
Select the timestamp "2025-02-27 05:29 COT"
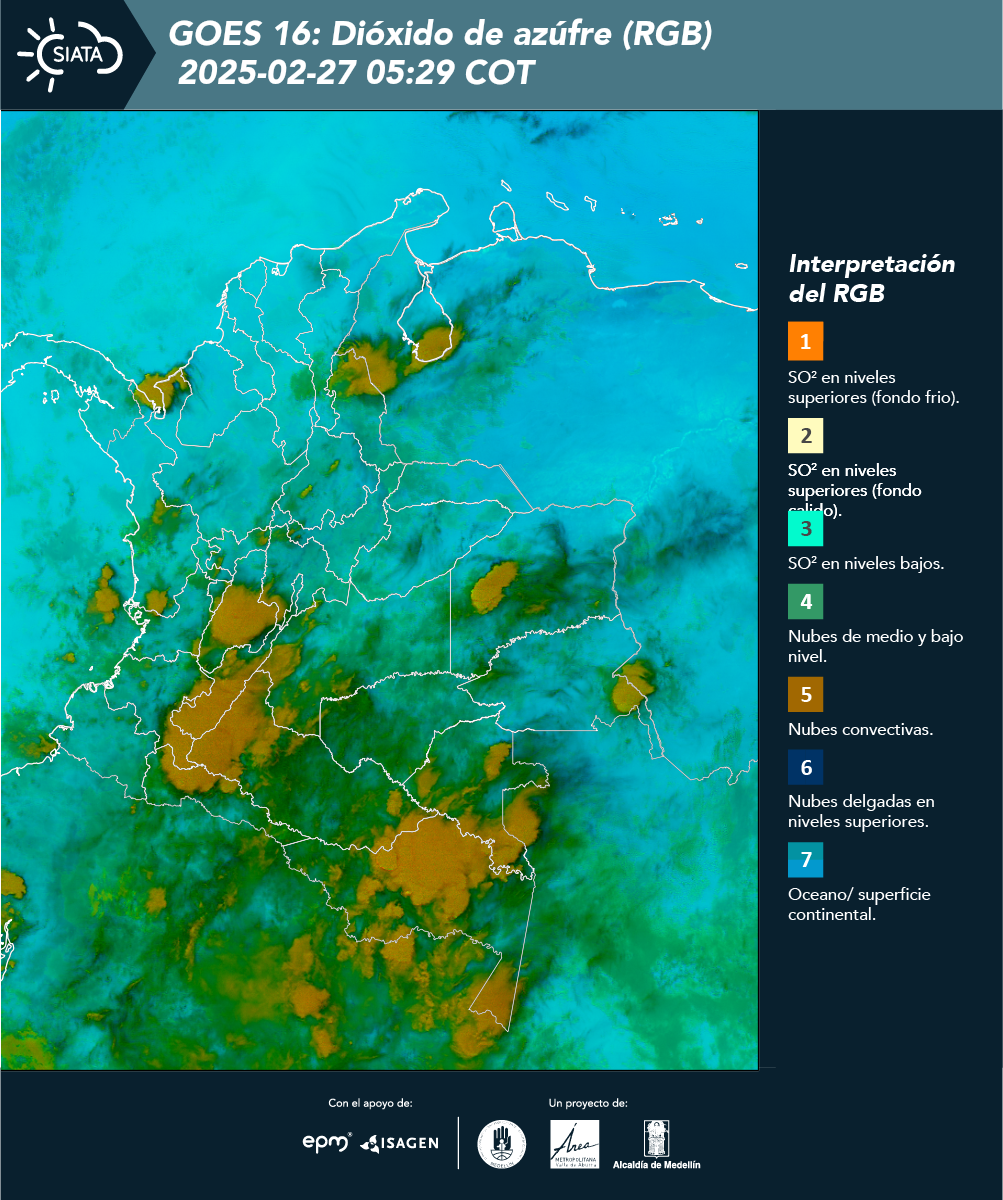point(357,73)
